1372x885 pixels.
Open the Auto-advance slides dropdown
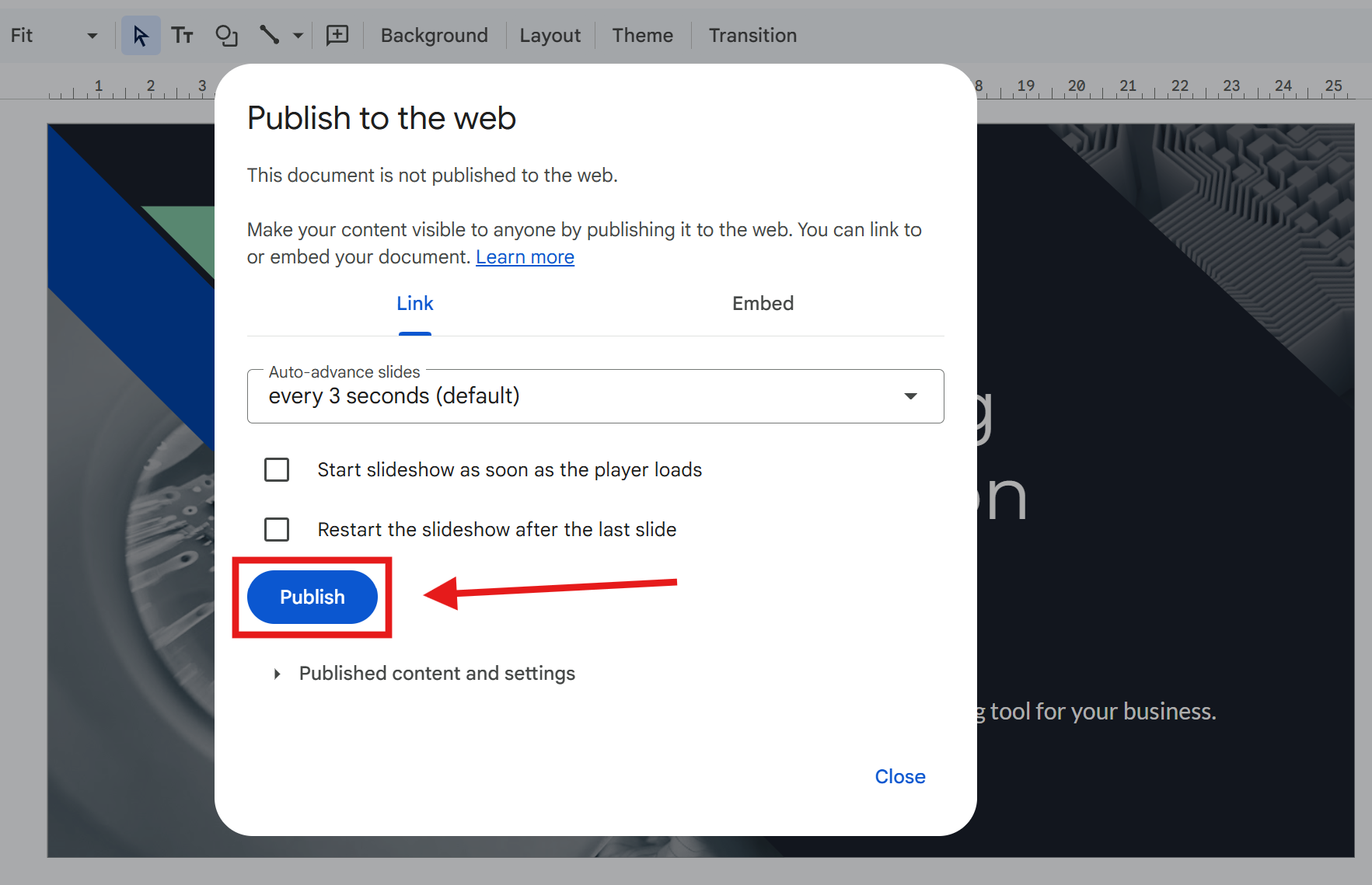point(595,396)
